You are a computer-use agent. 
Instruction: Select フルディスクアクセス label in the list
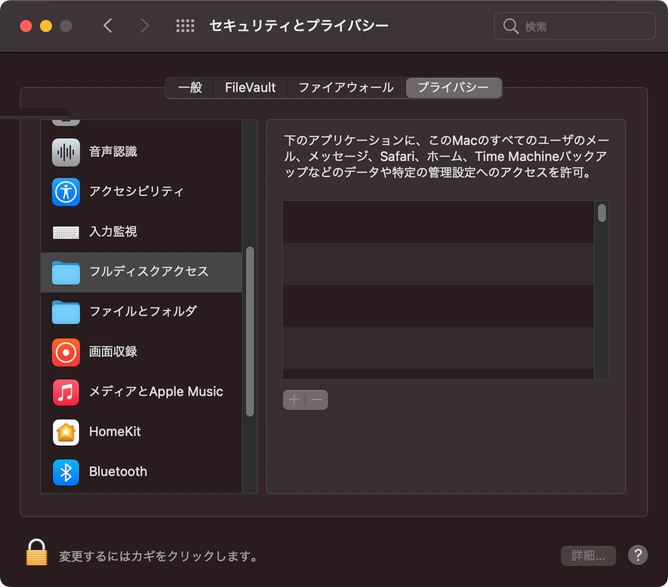click(x=149, y=272)
